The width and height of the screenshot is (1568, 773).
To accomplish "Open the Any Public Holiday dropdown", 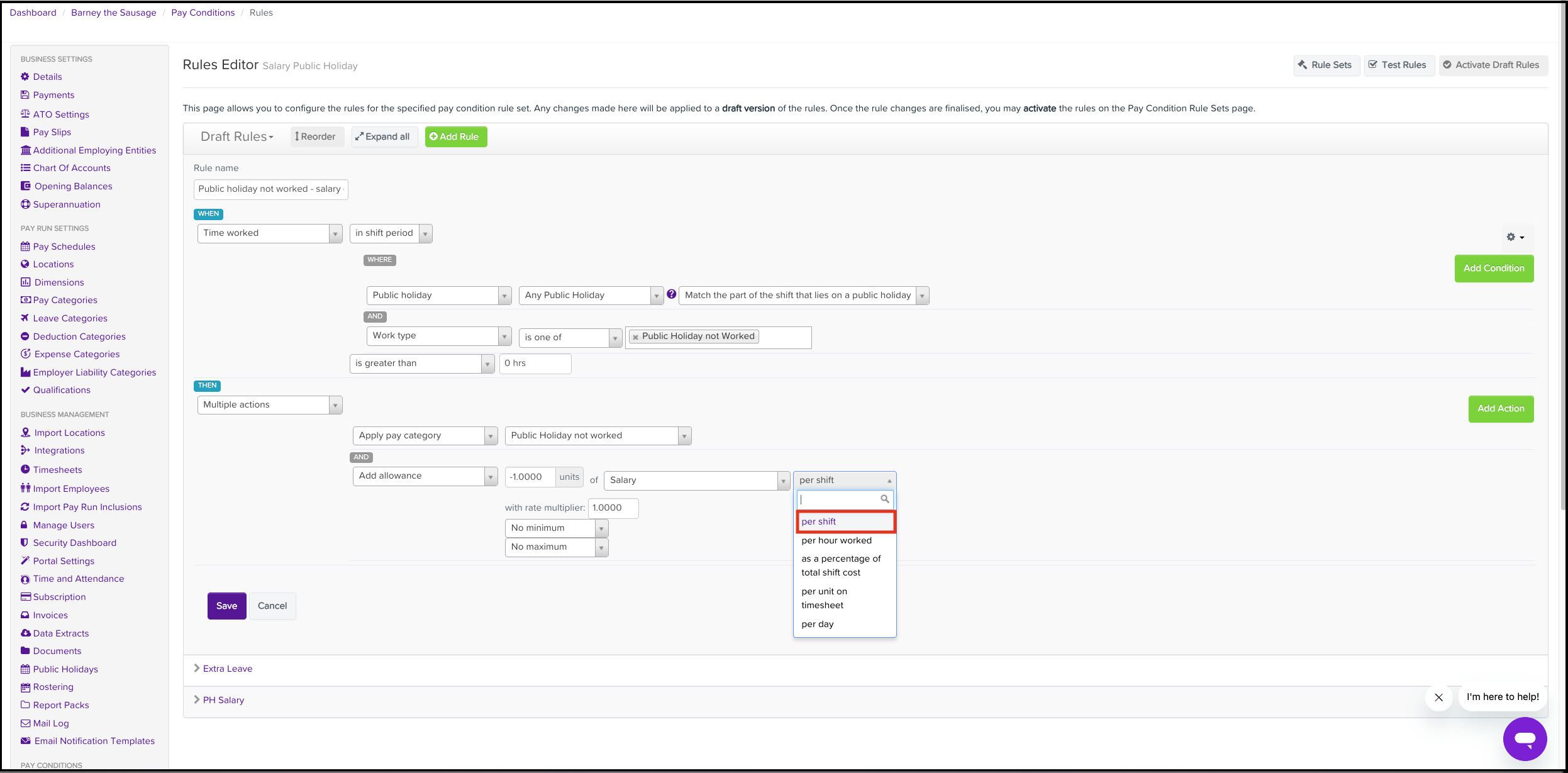I will coord(590,296).
